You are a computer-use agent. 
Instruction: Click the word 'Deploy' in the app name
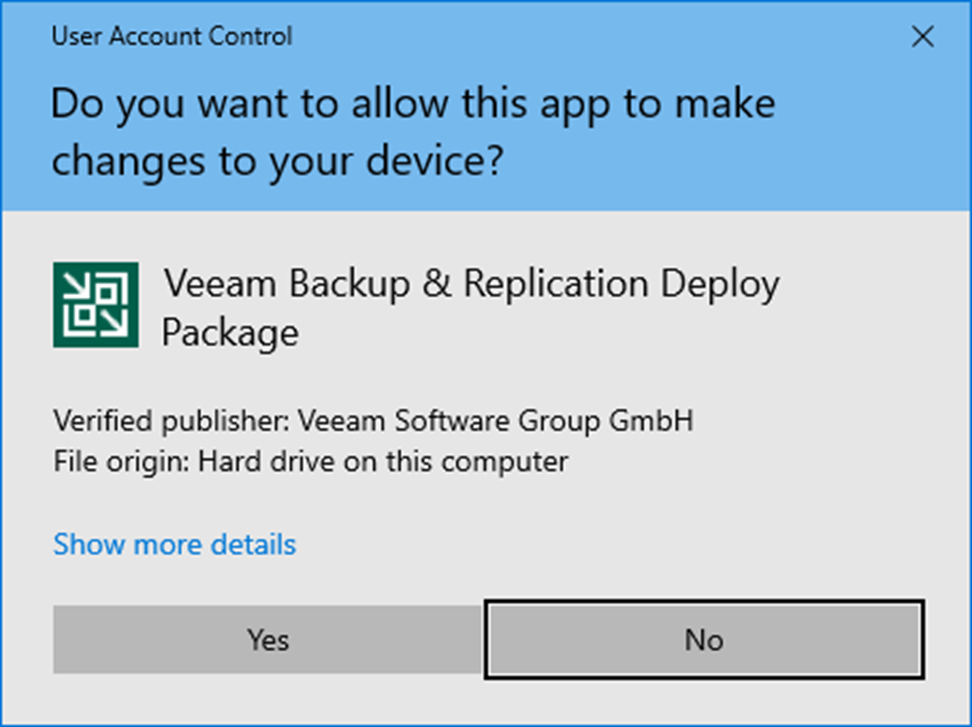coord(720,284)
